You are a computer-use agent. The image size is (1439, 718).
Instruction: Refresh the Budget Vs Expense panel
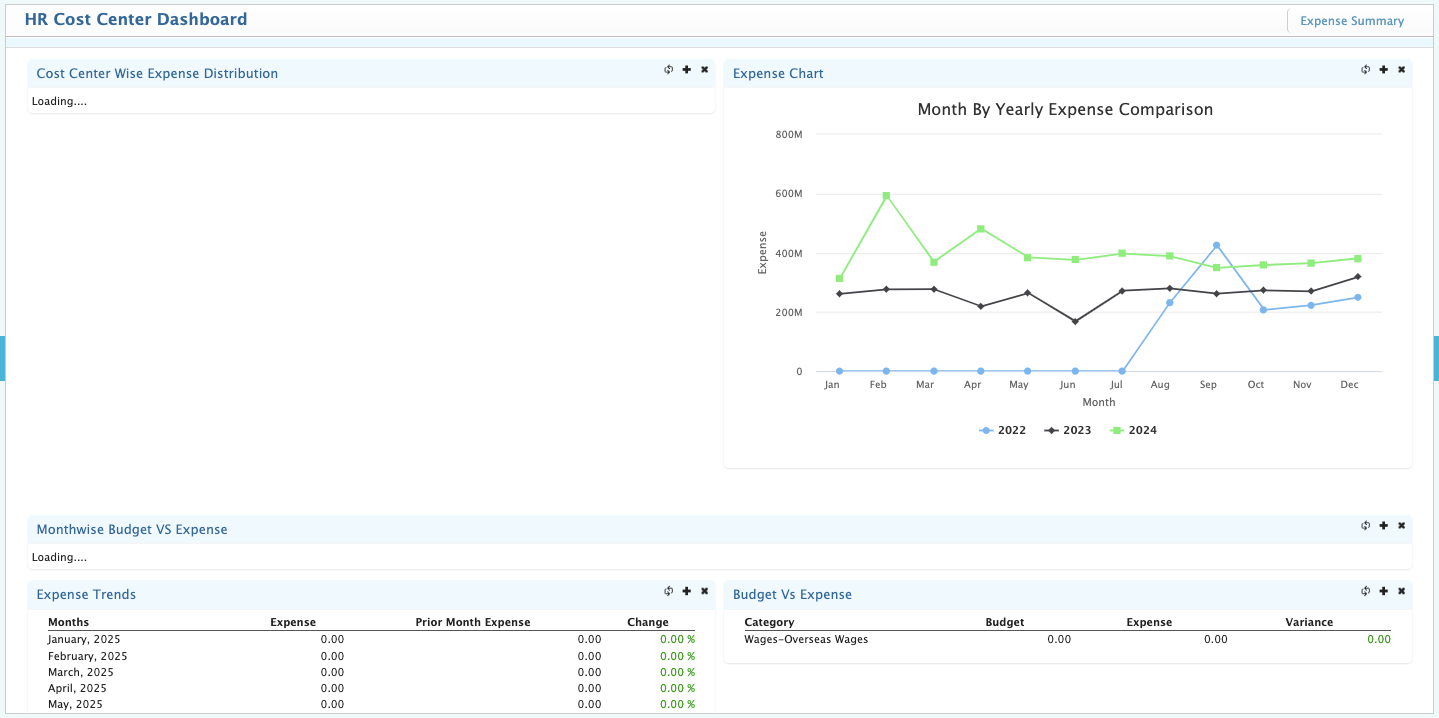click(1364, 591)
